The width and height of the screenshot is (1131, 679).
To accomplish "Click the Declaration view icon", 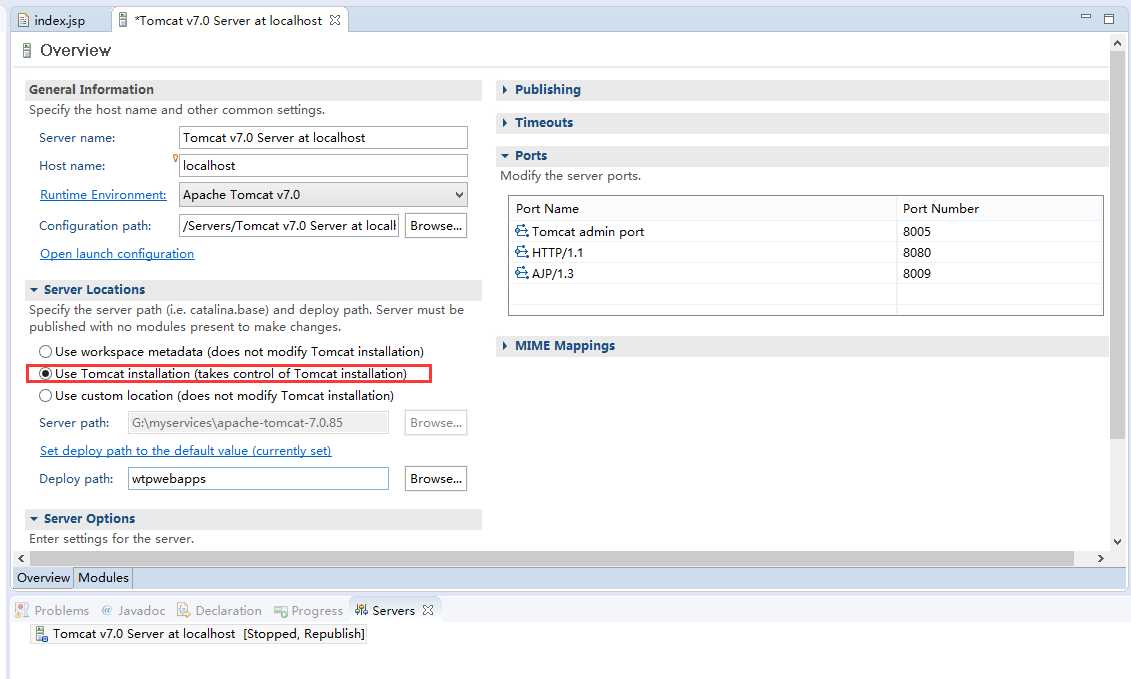I will click(x=183, y=610).
